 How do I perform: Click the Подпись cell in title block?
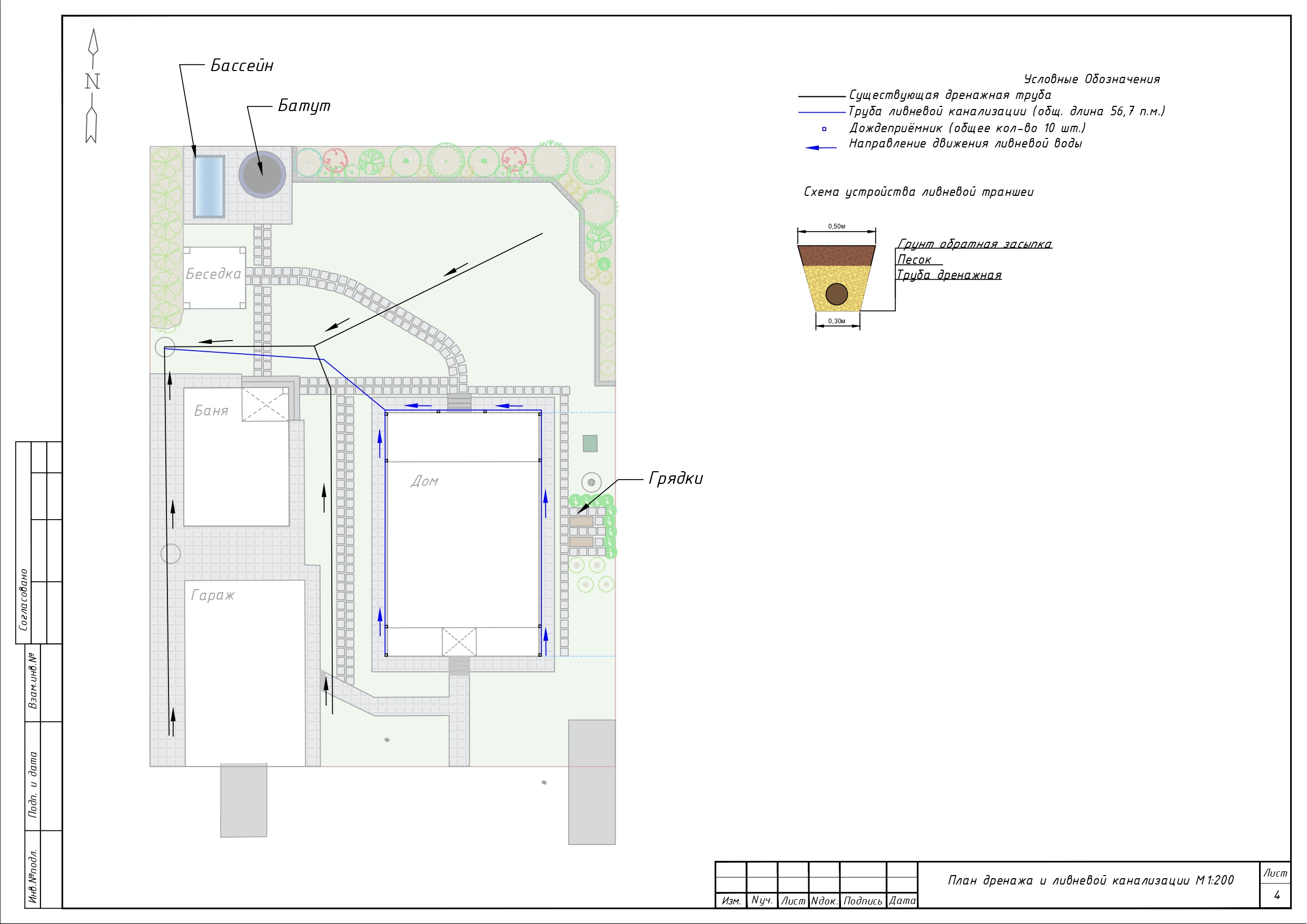(863, 901)
